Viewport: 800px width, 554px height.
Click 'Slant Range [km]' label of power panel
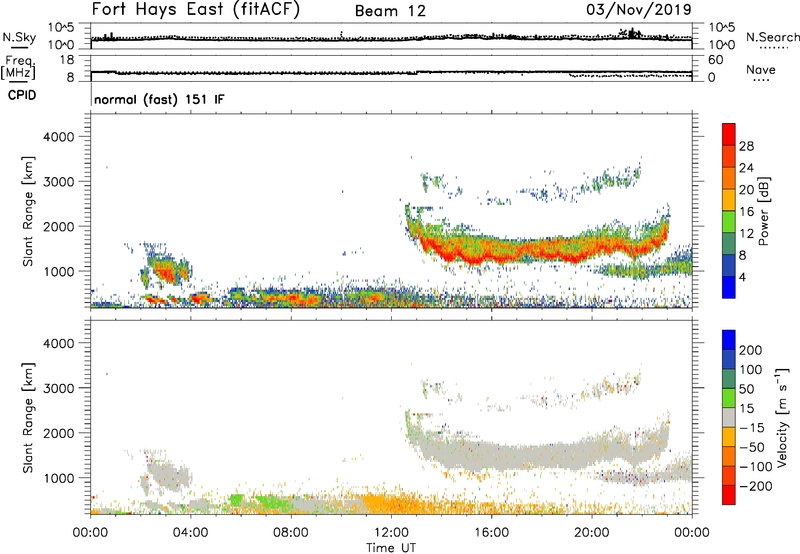[28, 211]
